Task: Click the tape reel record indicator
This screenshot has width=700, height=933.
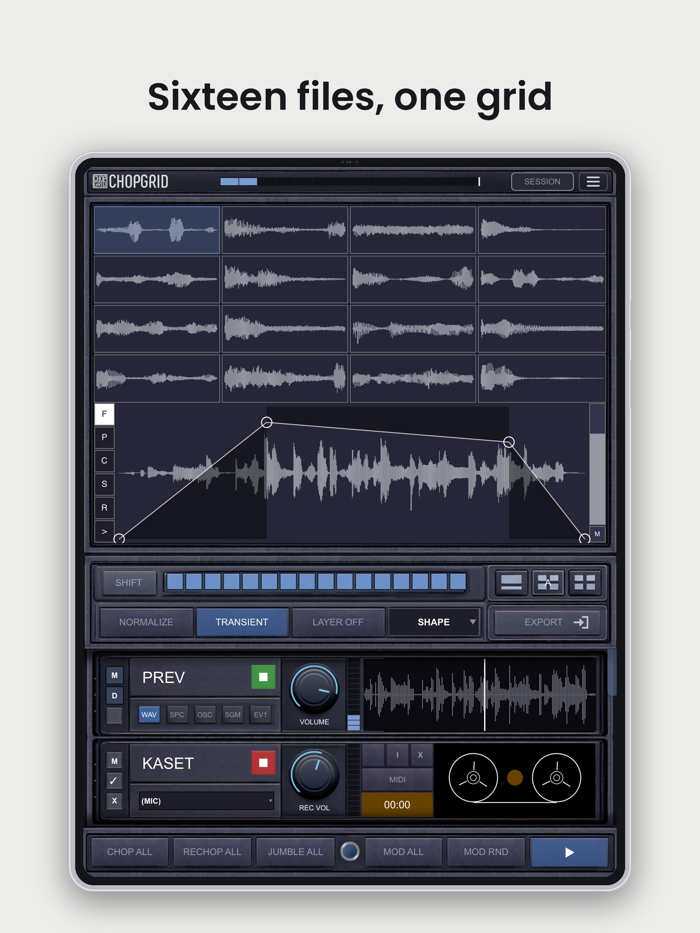Action: 515,777
